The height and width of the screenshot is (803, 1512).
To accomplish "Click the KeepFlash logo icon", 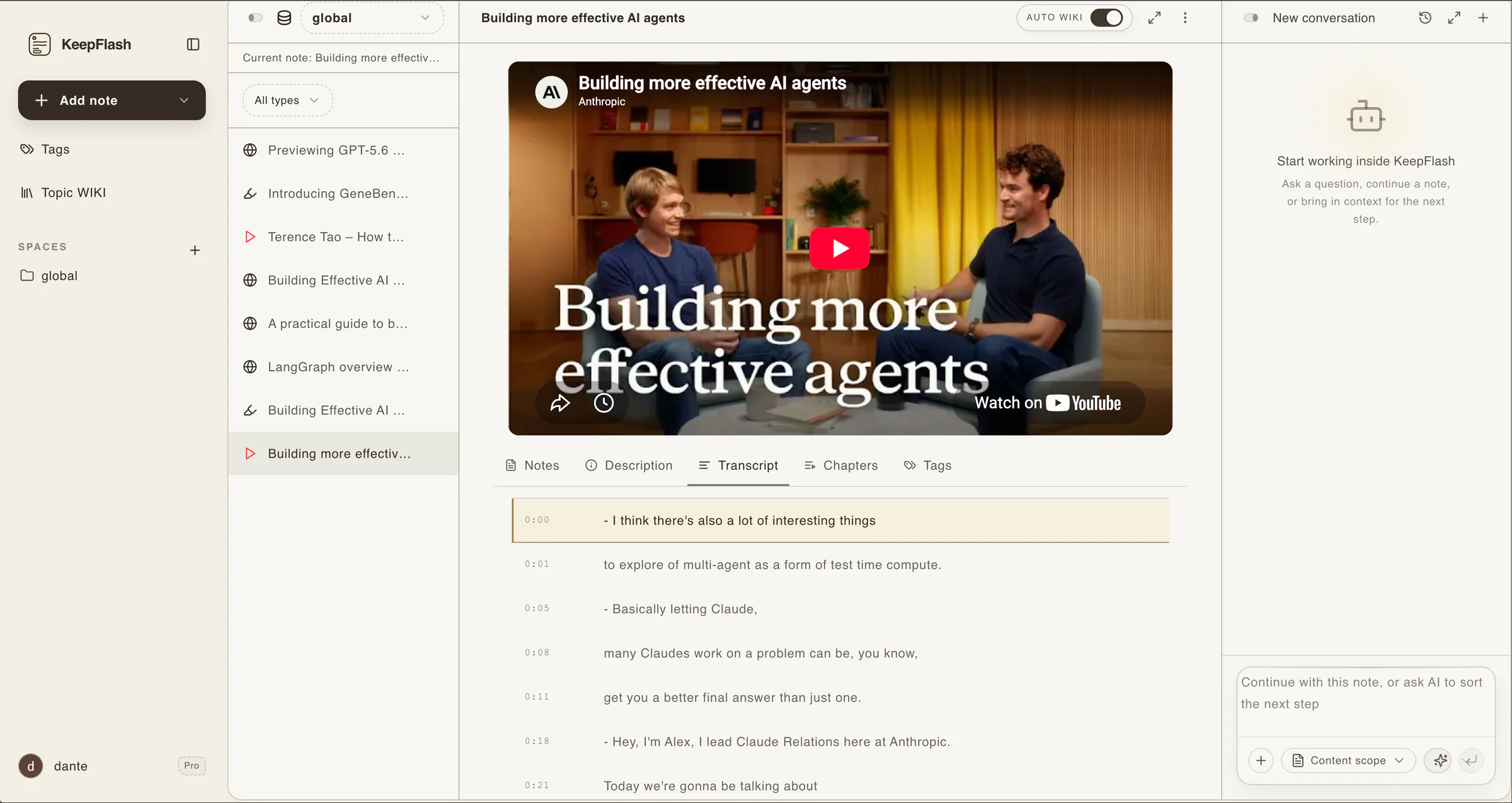I will pos(39,44).
